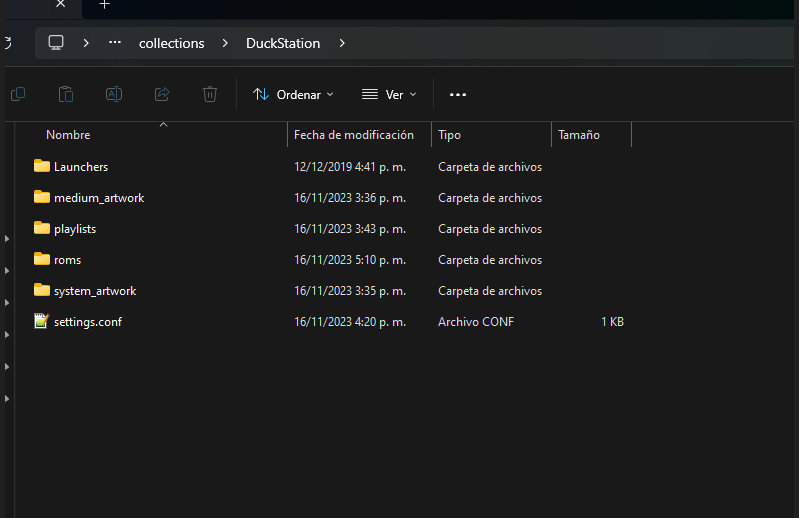Select the settings.conf file icon
Viewport: 799px width, 518px height.
click(41, 321)
